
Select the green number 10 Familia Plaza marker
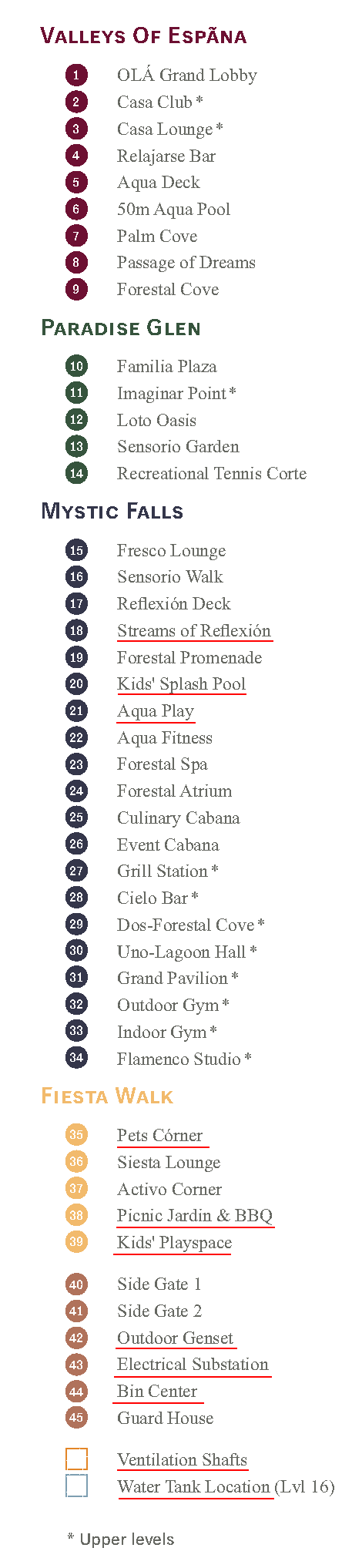[76, 366]
